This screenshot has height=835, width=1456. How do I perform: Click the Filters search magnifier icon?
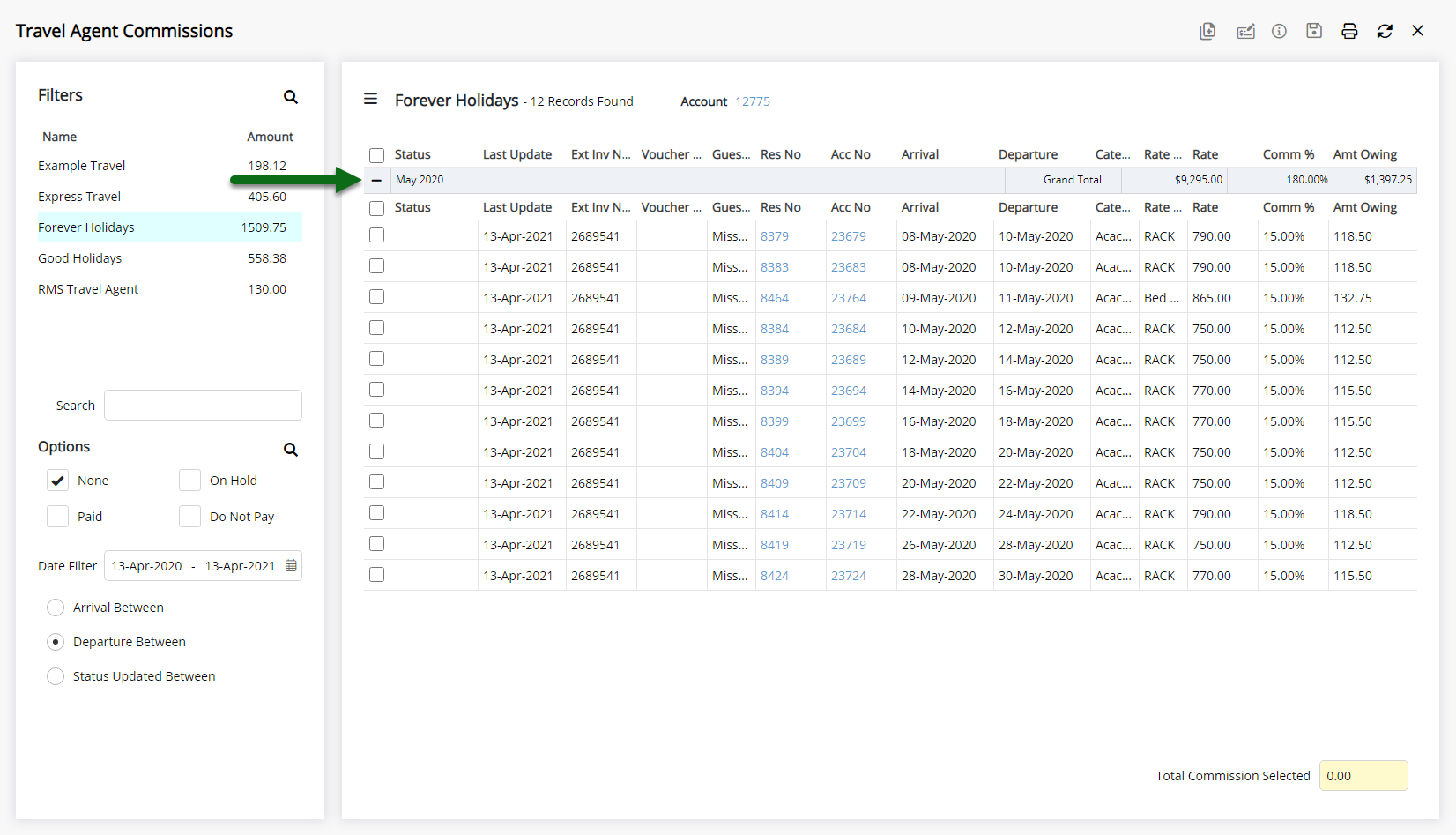(x=291, y=97)
